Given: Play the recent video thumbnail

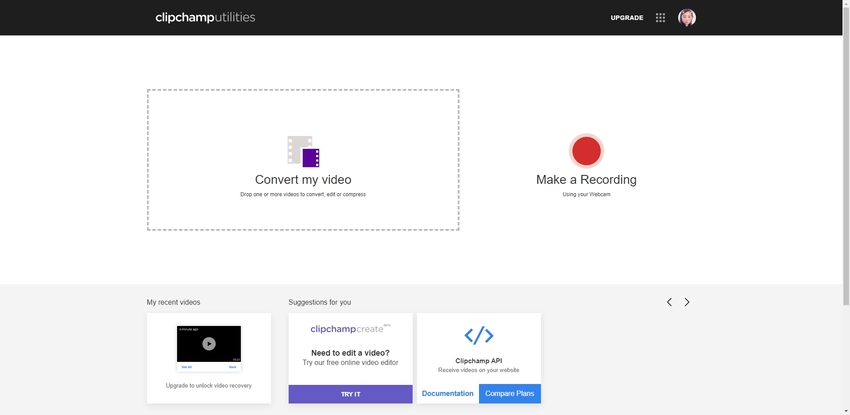Looking at the screenshot, I should click(209, 343).
